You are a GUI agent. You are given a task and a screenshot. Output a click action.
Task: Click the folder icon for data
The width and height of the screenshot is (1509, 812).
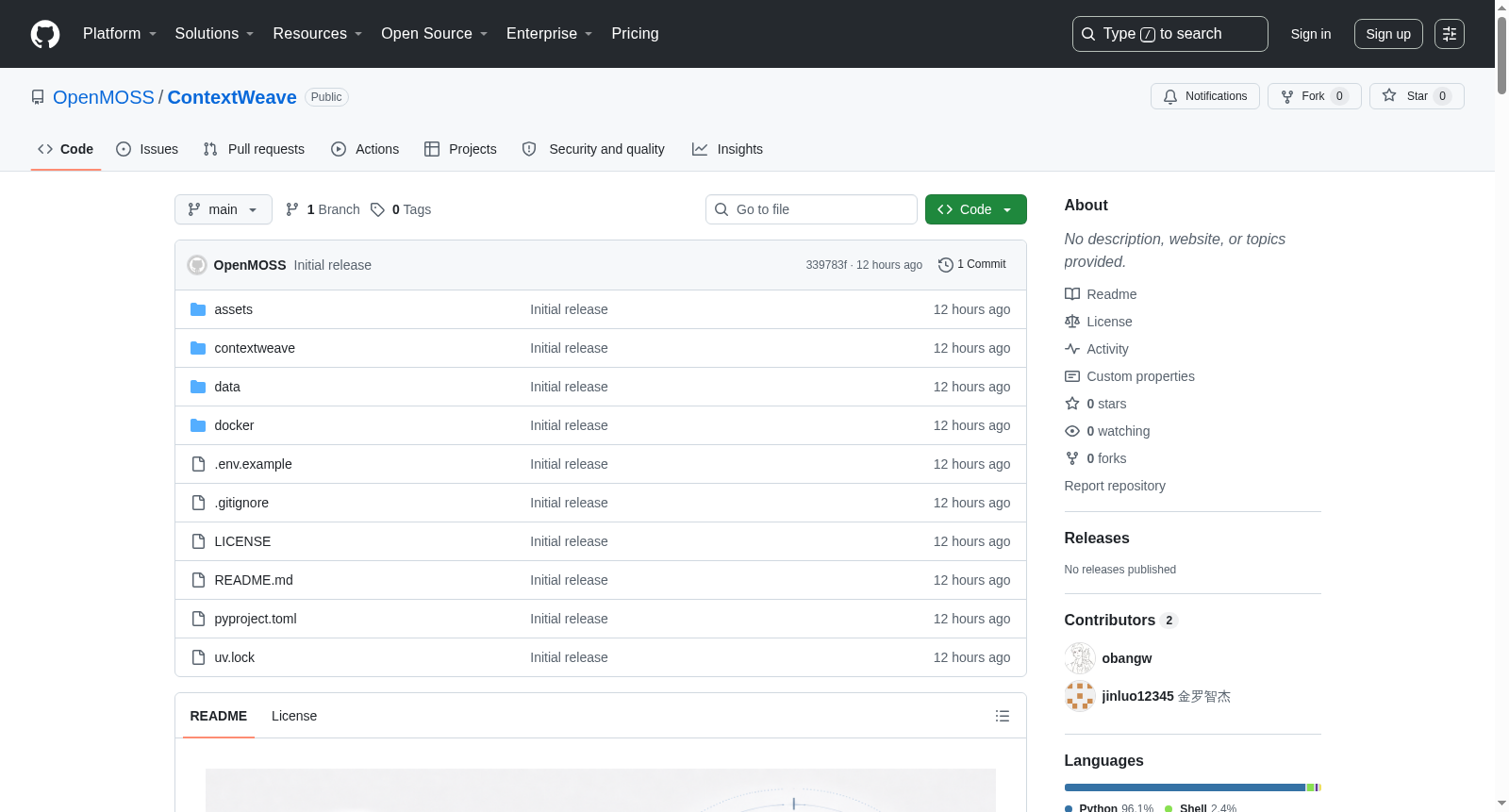coord(198,387)
